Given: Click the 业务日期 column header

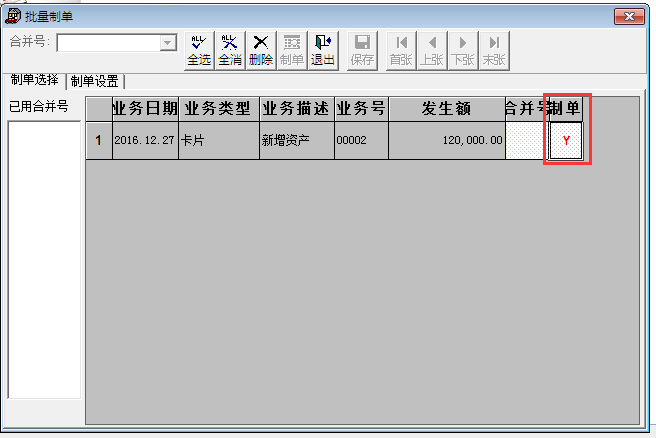Looking at the screenshot, I should [x=145, y=109].
